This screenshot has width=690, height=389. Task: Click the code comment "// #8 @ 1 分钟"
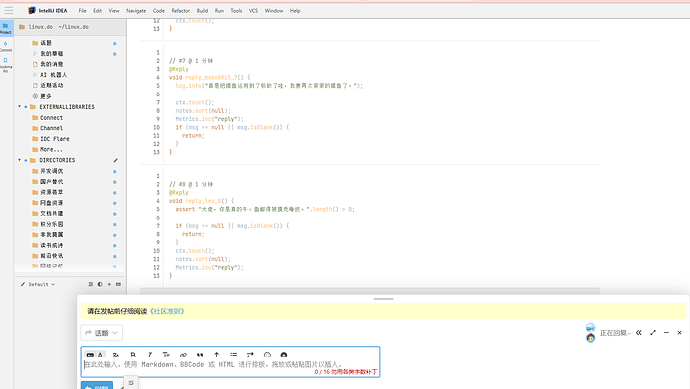191,184
